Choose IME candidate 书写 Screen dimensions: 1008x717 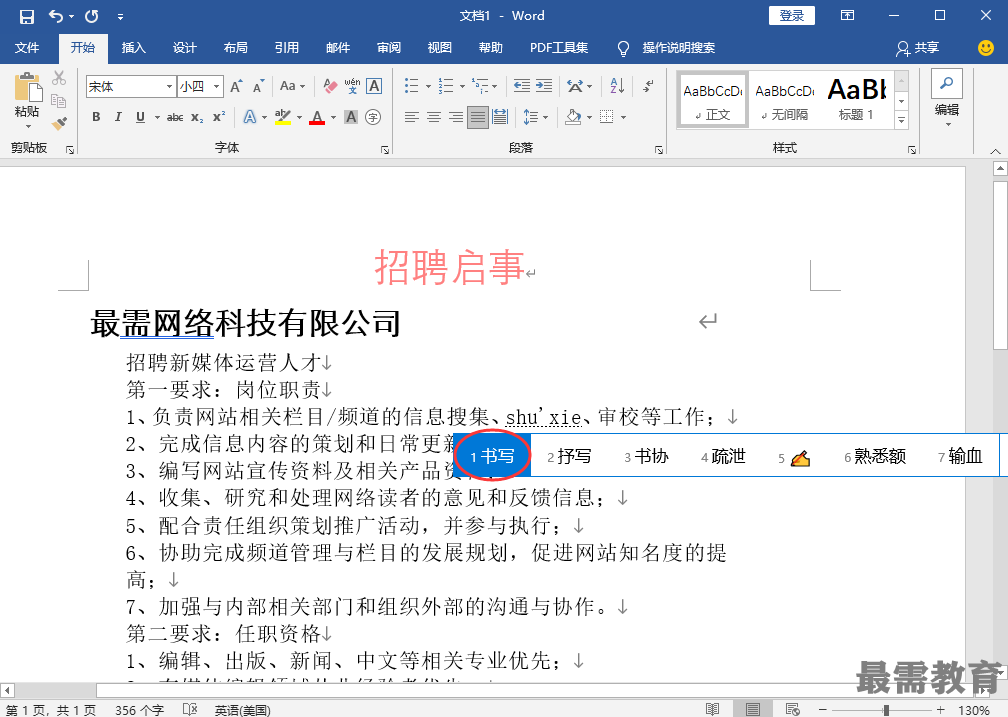pyautogui.click(x=492, y=456)
